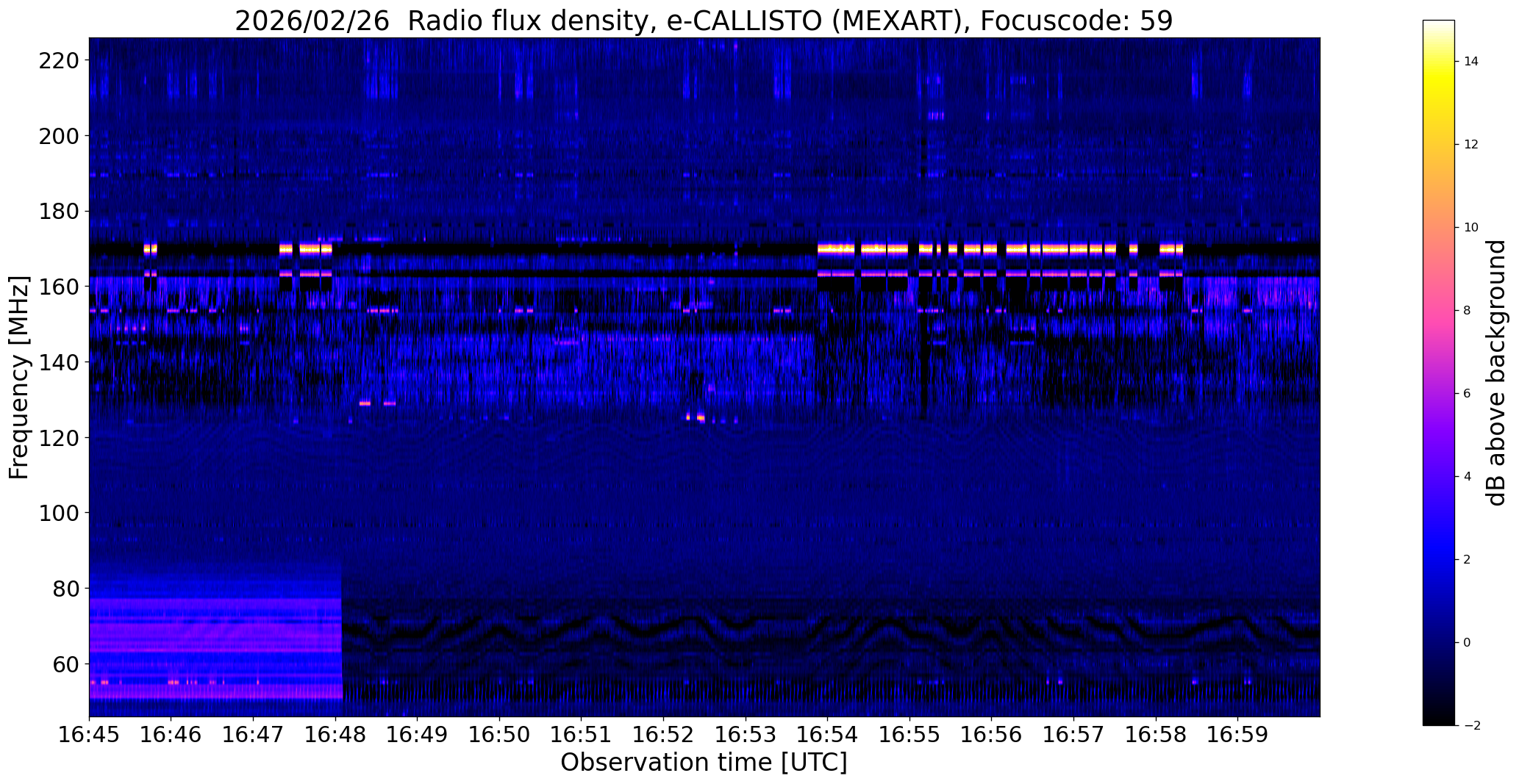
Task: Click the 120 frequency tick label
Action: [57, 438]
